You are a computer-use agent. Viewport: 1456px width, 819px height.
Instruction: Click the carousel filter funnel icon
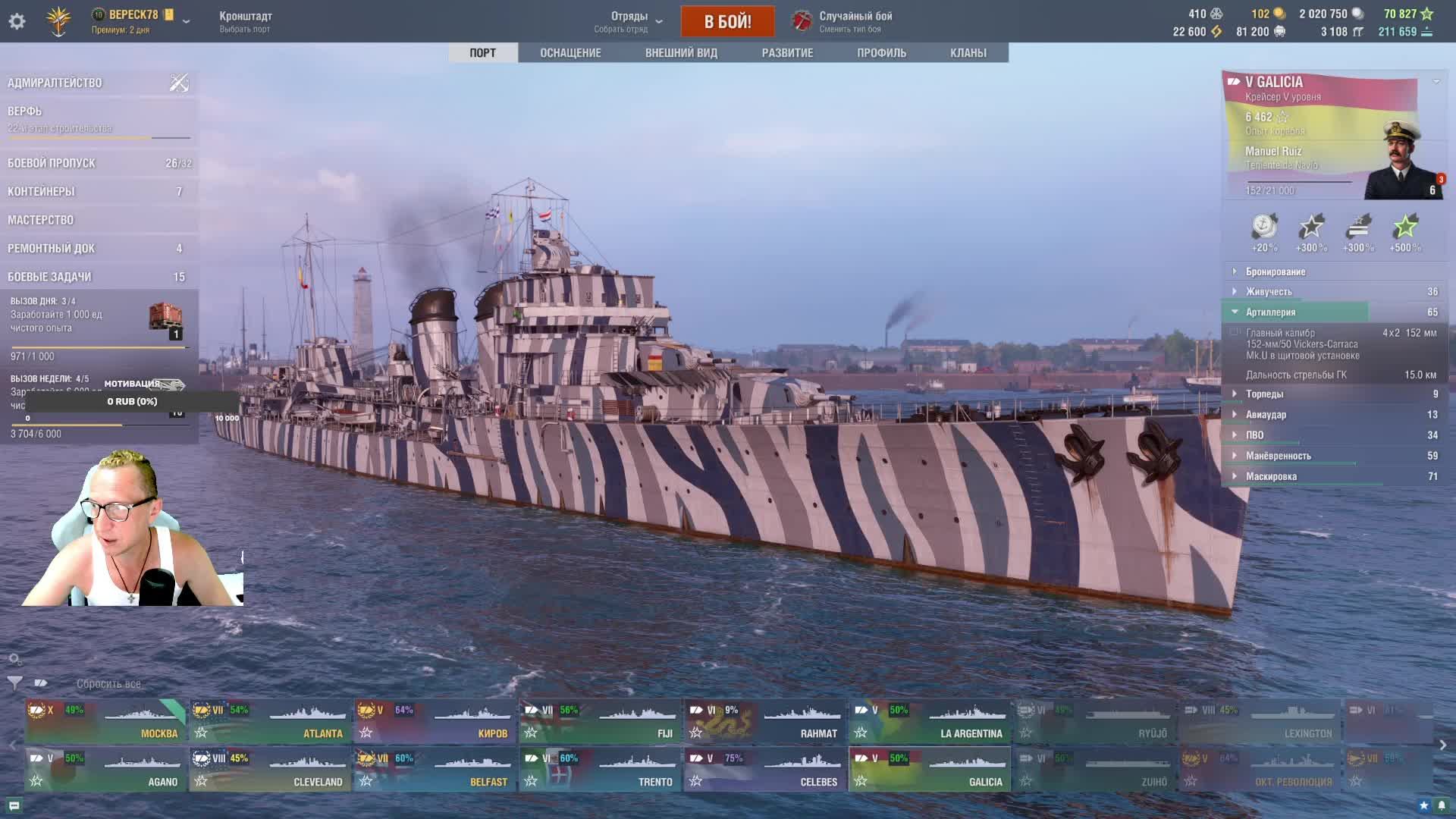tap(14, 683)
